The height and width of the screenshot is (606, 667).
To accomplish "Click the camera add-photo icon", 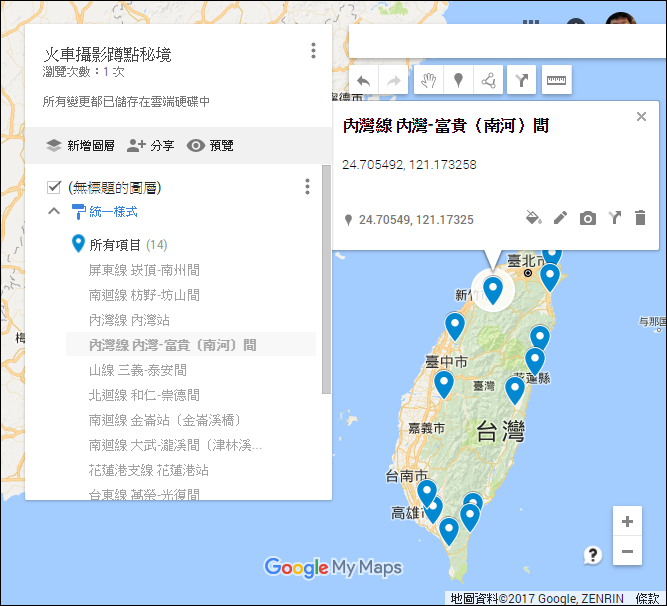I will coord(587,218).
